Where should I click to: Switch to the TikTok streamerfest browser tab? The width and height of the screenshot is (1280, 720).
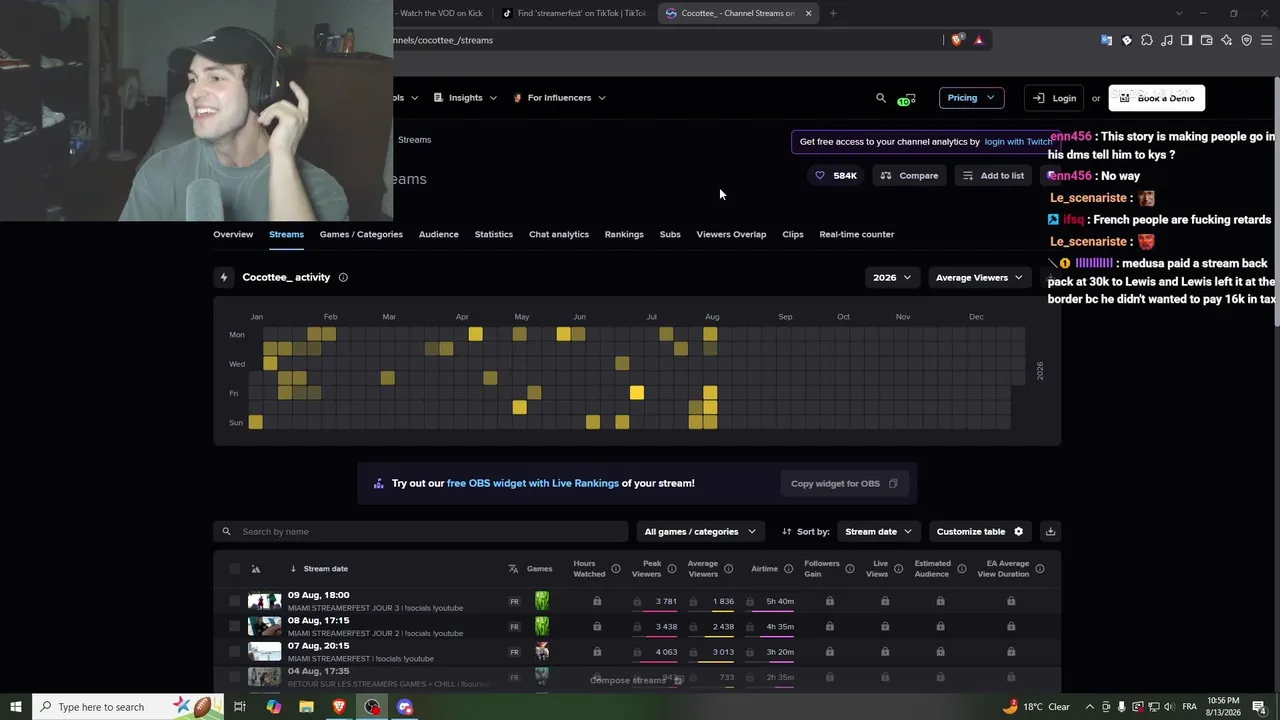(x=574, y=13)
